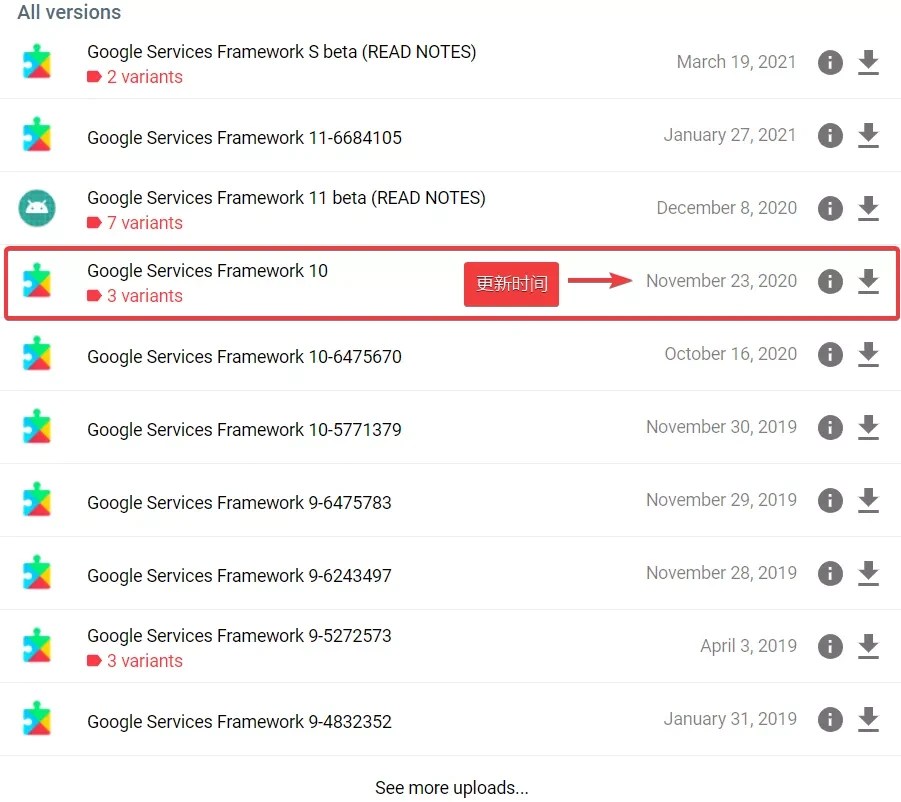Viewport: 901px width, 802px height.
Task: Download Google Services Framework S beta
Action: coord(868,63)
